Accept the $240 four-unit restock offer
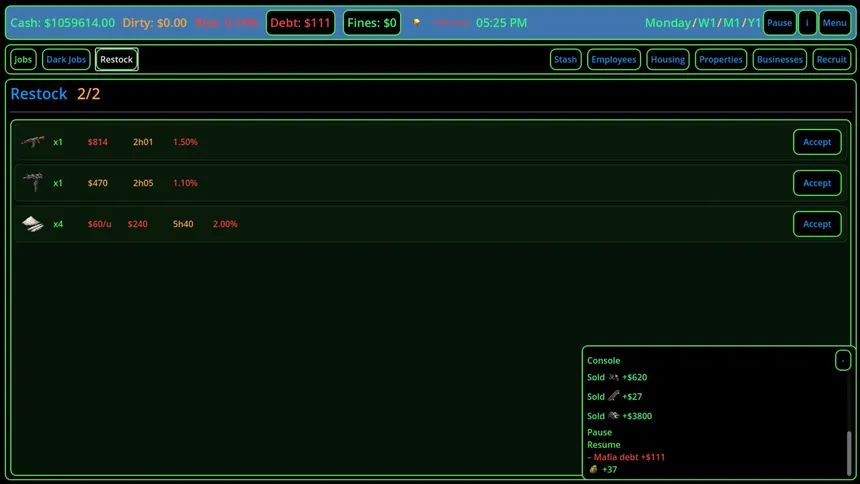The height and width of the screenshot is (484, 860). tap(817, 224)
